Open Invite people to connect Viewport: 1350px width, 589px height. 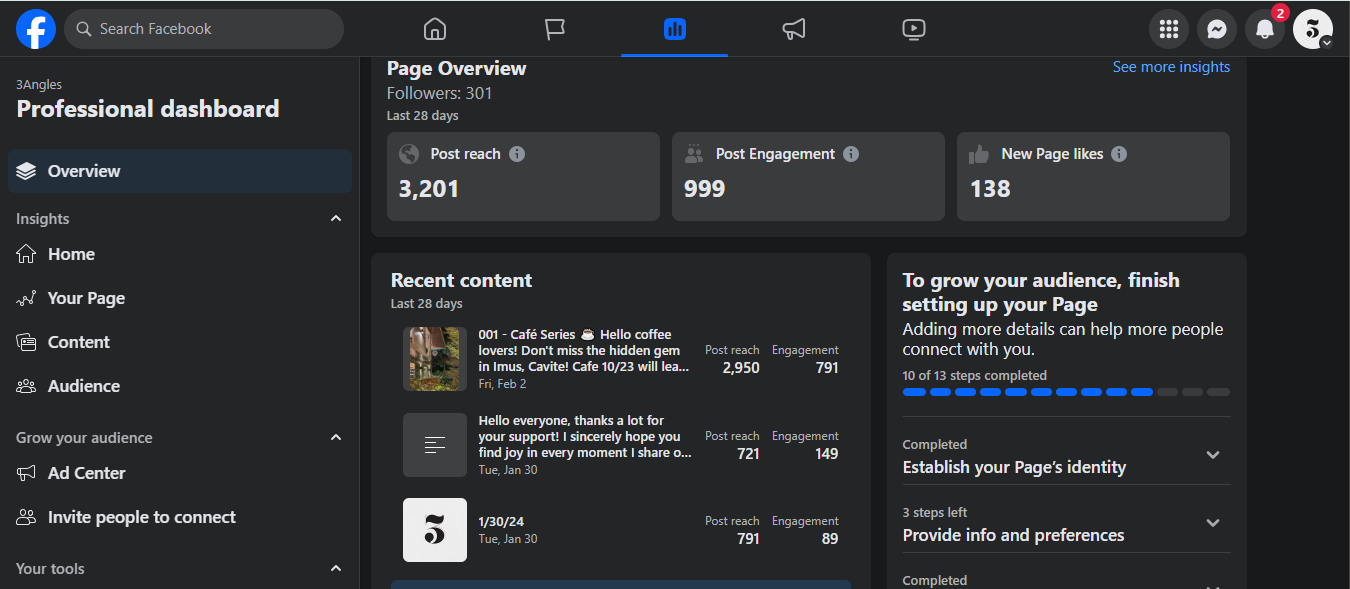[x=141, y=517]
